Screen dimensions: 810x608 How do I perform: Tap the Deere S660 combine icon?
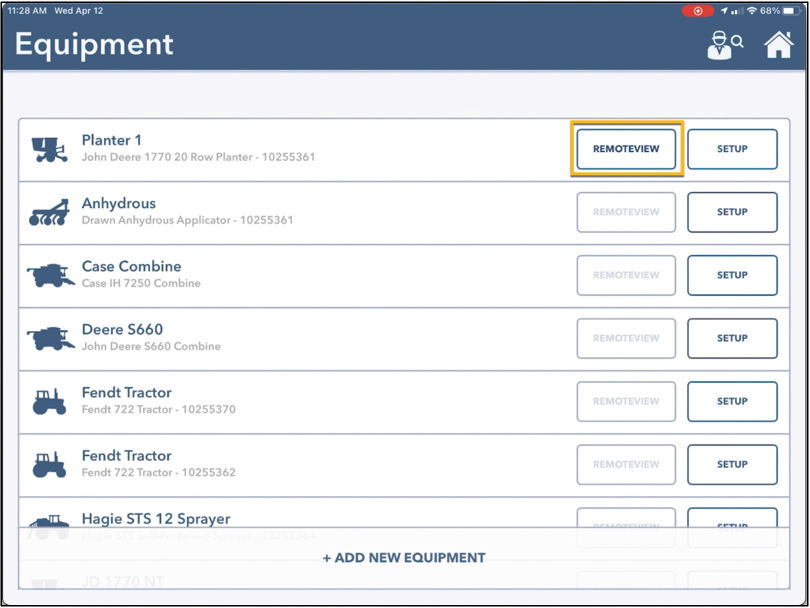(x=50, y=338)
